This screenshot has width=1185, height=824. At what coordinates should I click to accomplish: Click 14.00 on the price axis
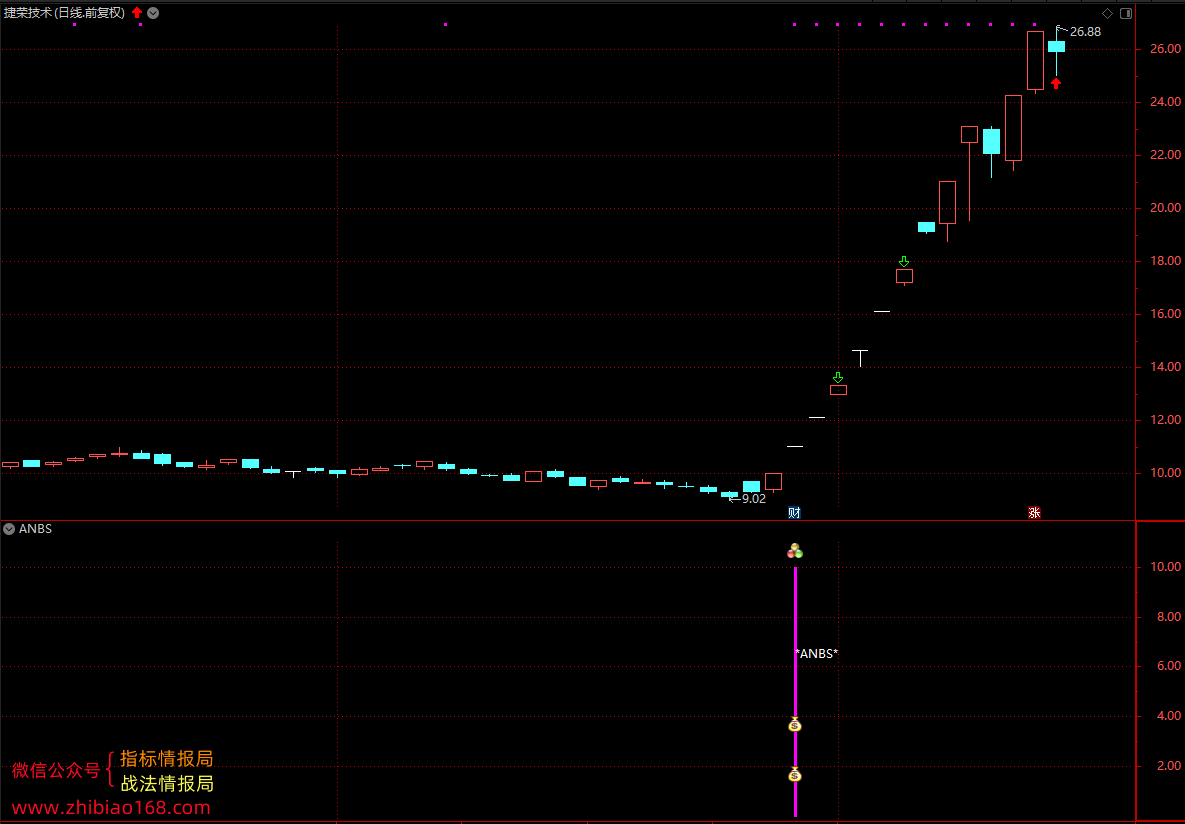pyautogui.click(x=1165, y=366)
